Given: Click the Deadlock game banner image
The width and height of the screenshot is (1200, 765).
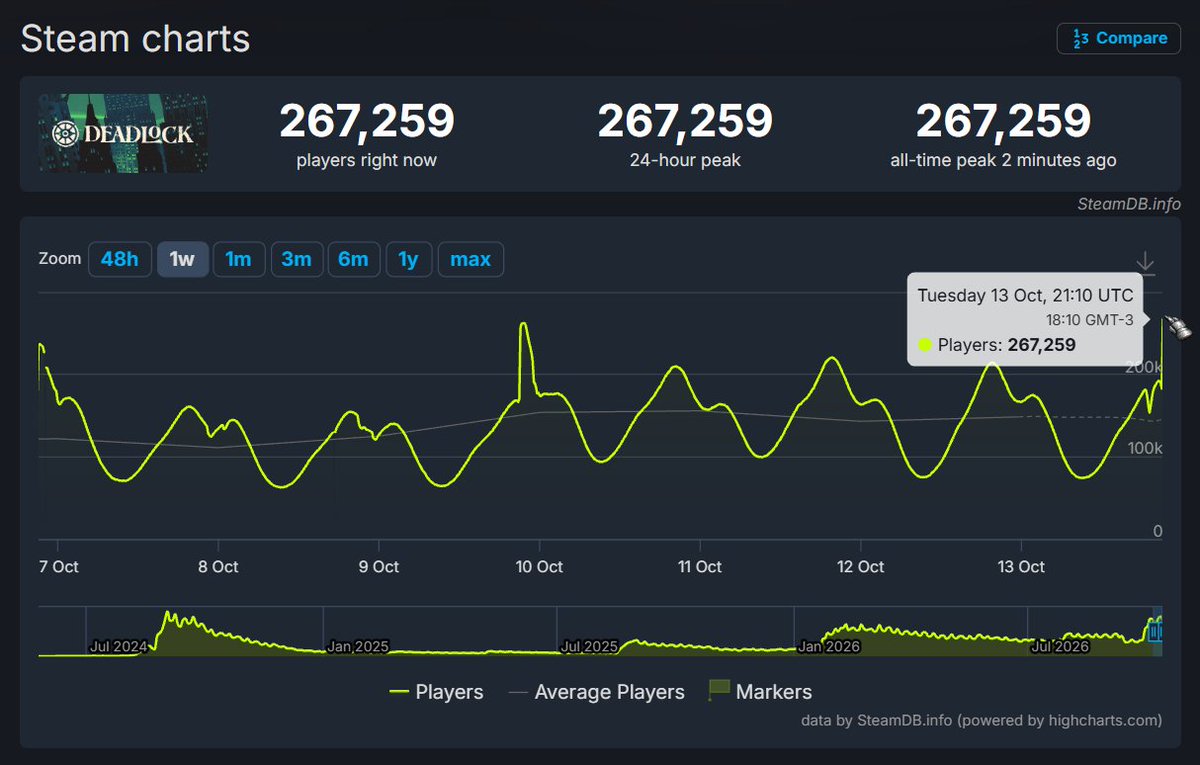Looking at the screenshot, I should (x=124, y=133).
